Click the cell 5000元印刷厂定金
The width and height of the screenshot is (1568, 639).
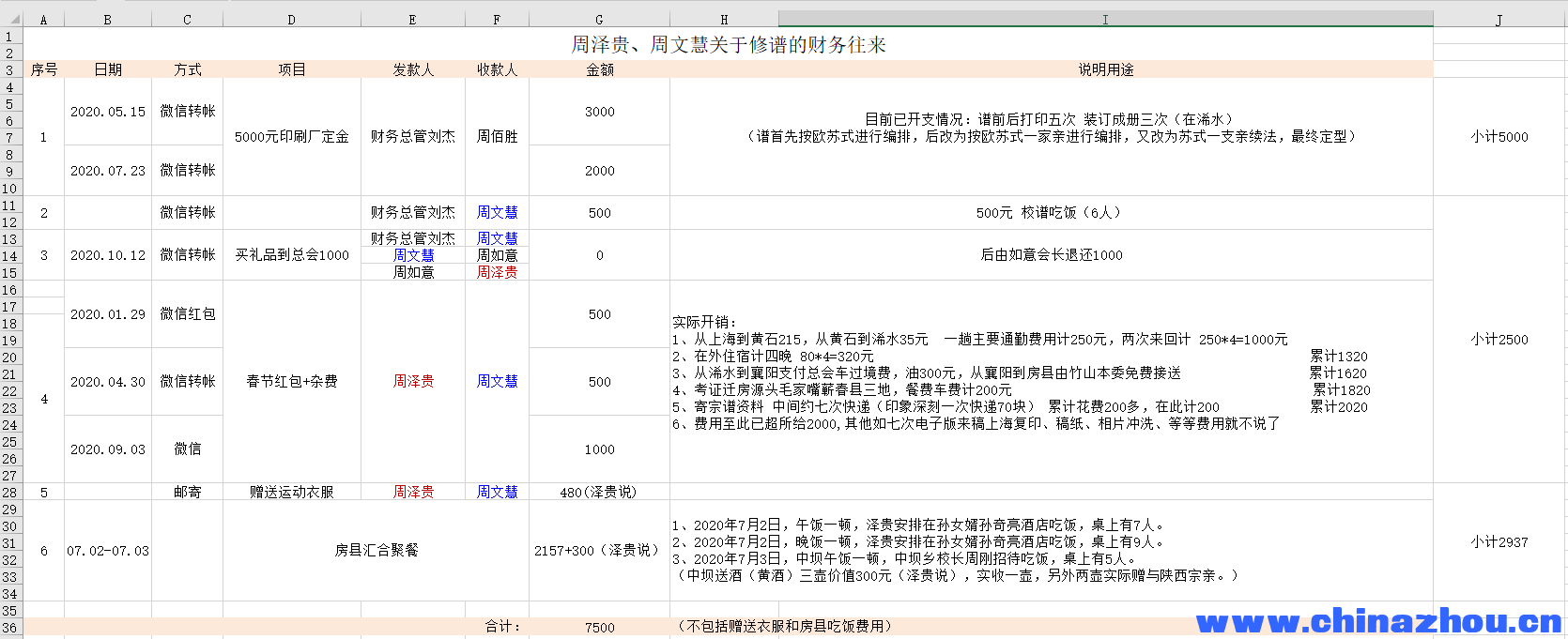(x=291, y=137)
